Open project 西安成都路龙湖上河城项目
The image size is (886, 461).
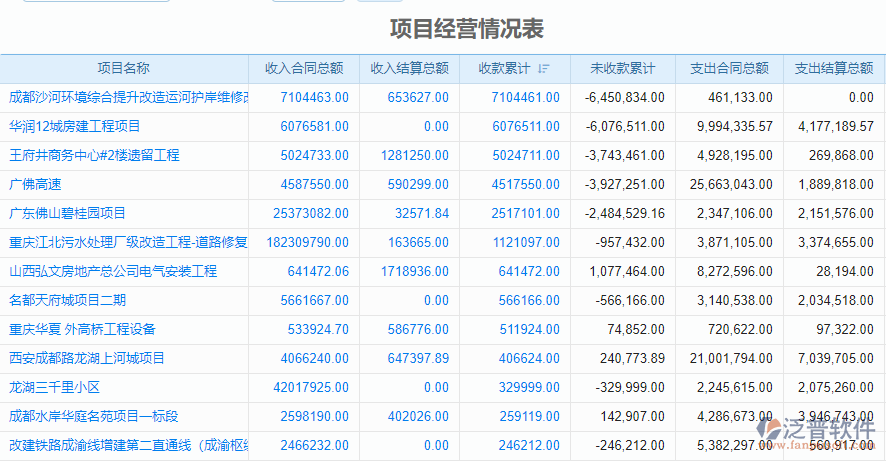[x=87, y=358]
